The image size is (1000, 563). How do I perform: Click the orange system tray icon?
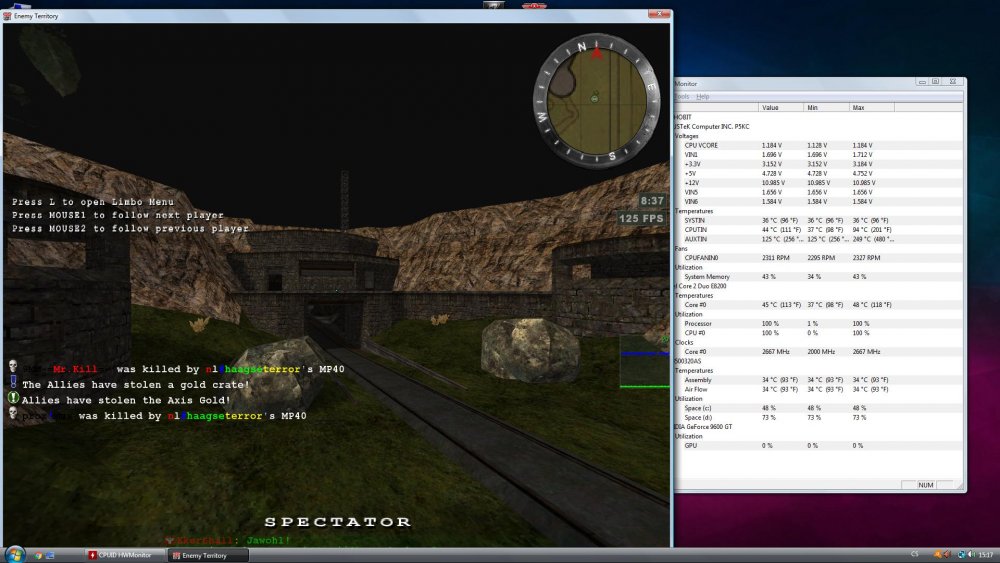[x=938, y=555]
